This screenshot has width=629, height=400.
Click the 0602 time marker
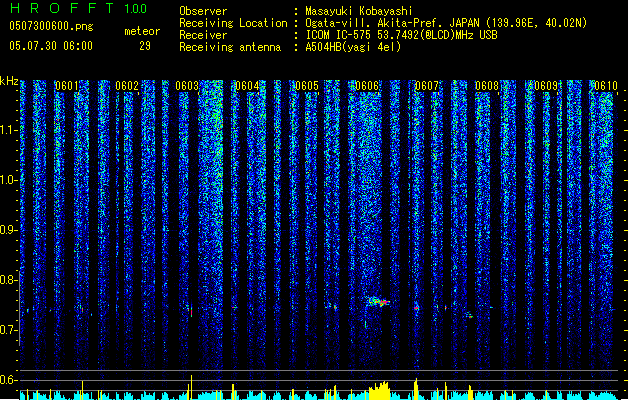[127, 86]
